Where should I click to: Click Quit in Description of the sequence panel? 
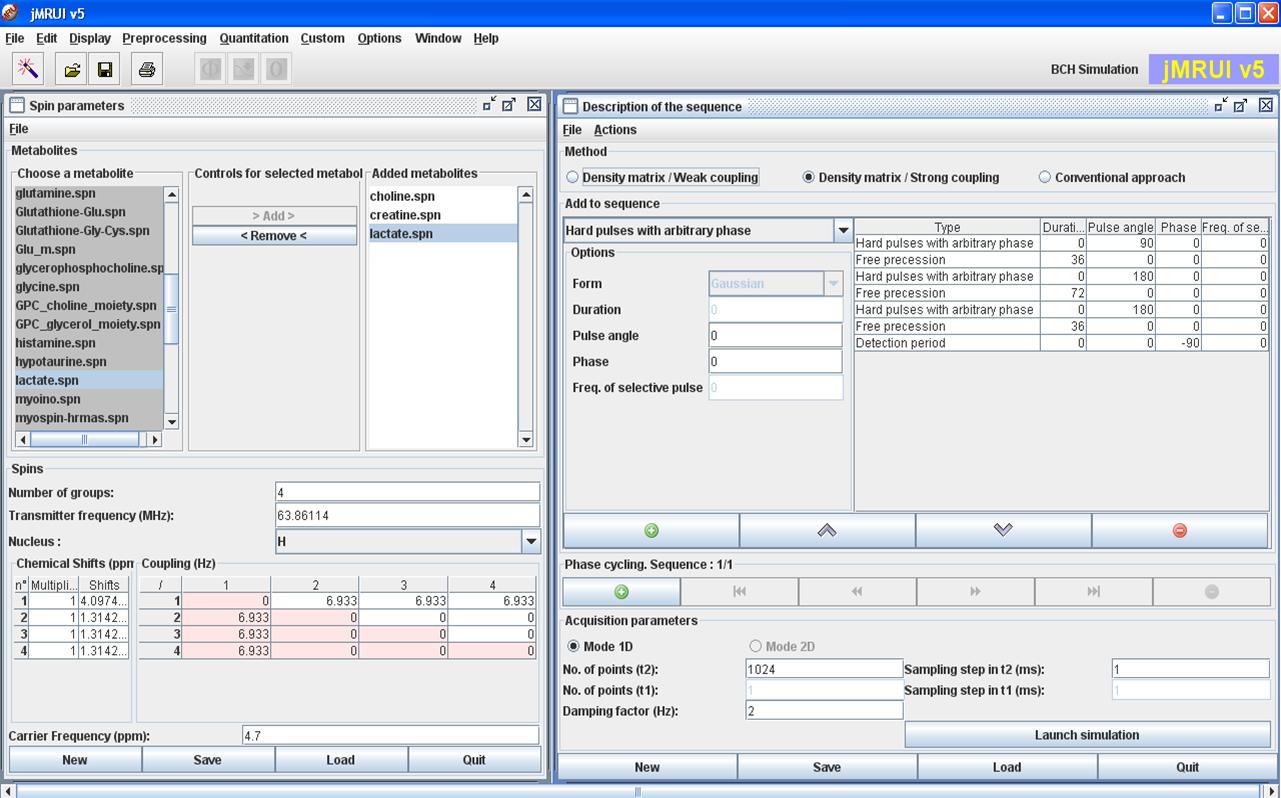(1188, 767)
